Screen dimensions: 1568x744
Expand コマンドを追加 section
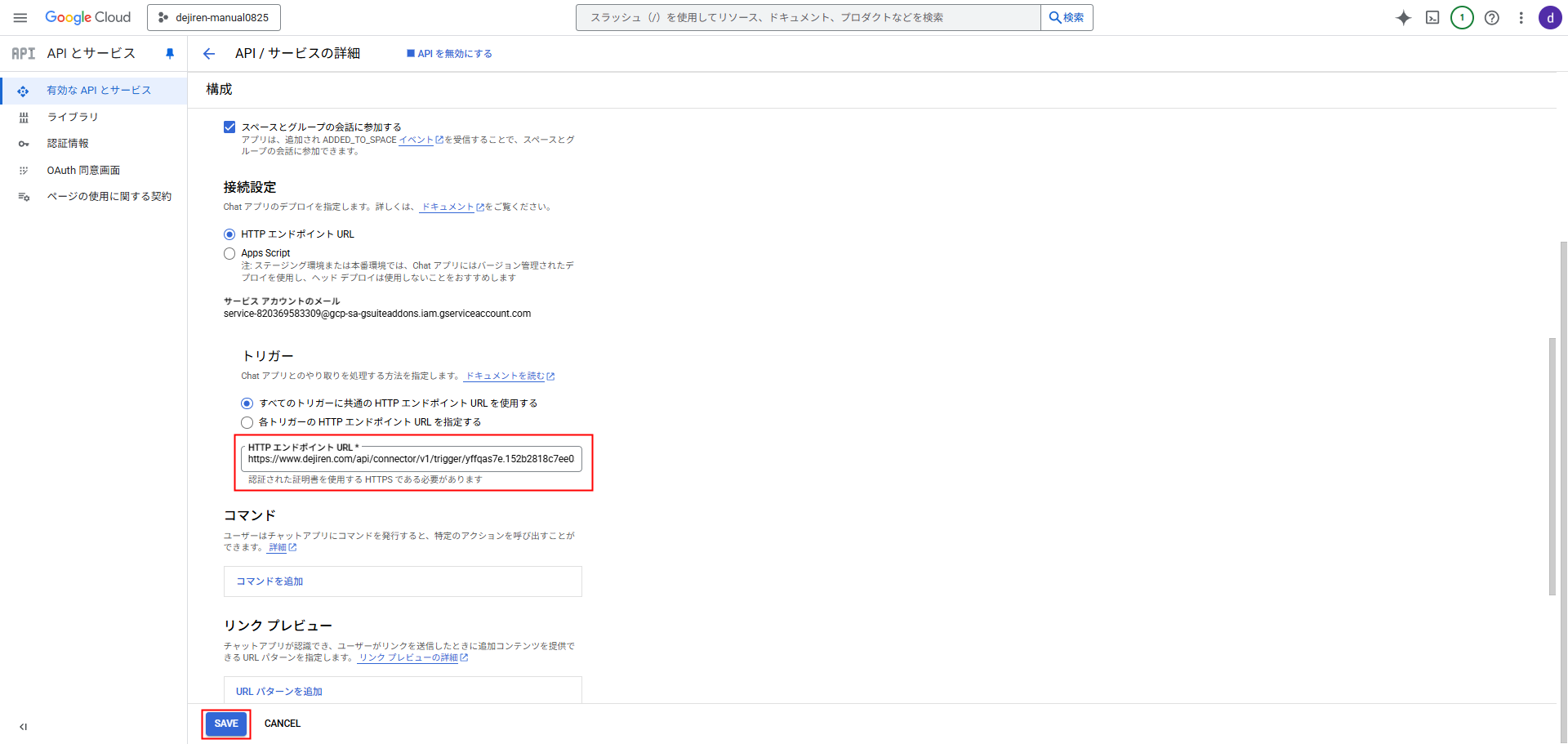pos(269,581)
